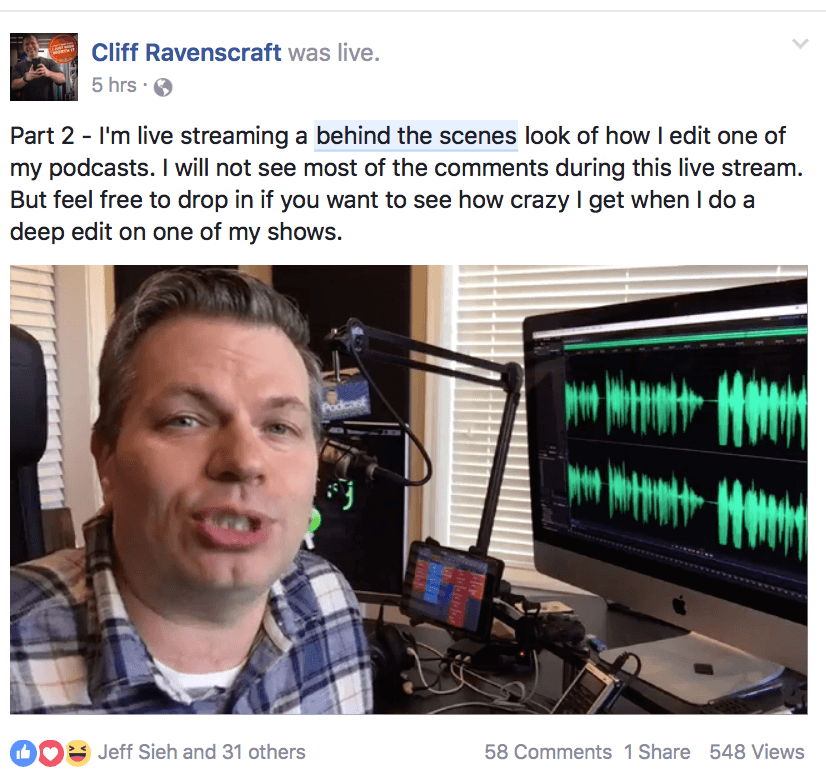Click the Apple logo on the iMac
The height and width of the screenshot is (782, 826).
pos(680,605)
